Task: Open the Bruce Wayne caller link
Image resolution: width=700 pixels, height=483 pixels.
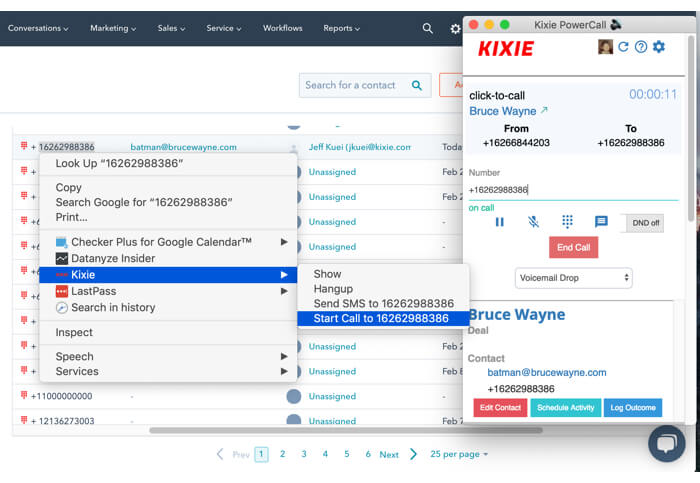Action: point(502,111)
